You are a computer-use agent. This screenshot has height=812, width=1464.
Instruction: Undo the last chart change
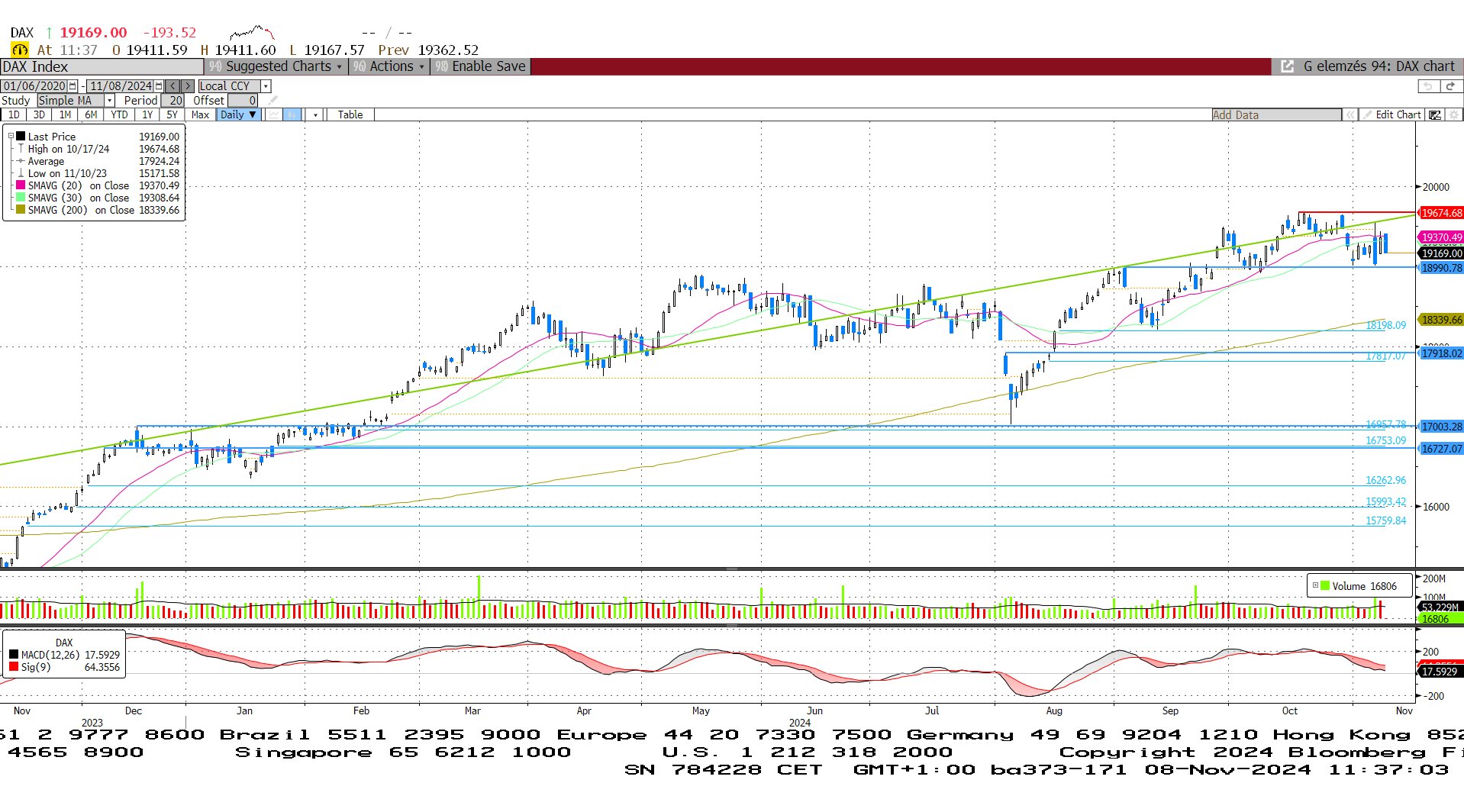(1428, 86)
